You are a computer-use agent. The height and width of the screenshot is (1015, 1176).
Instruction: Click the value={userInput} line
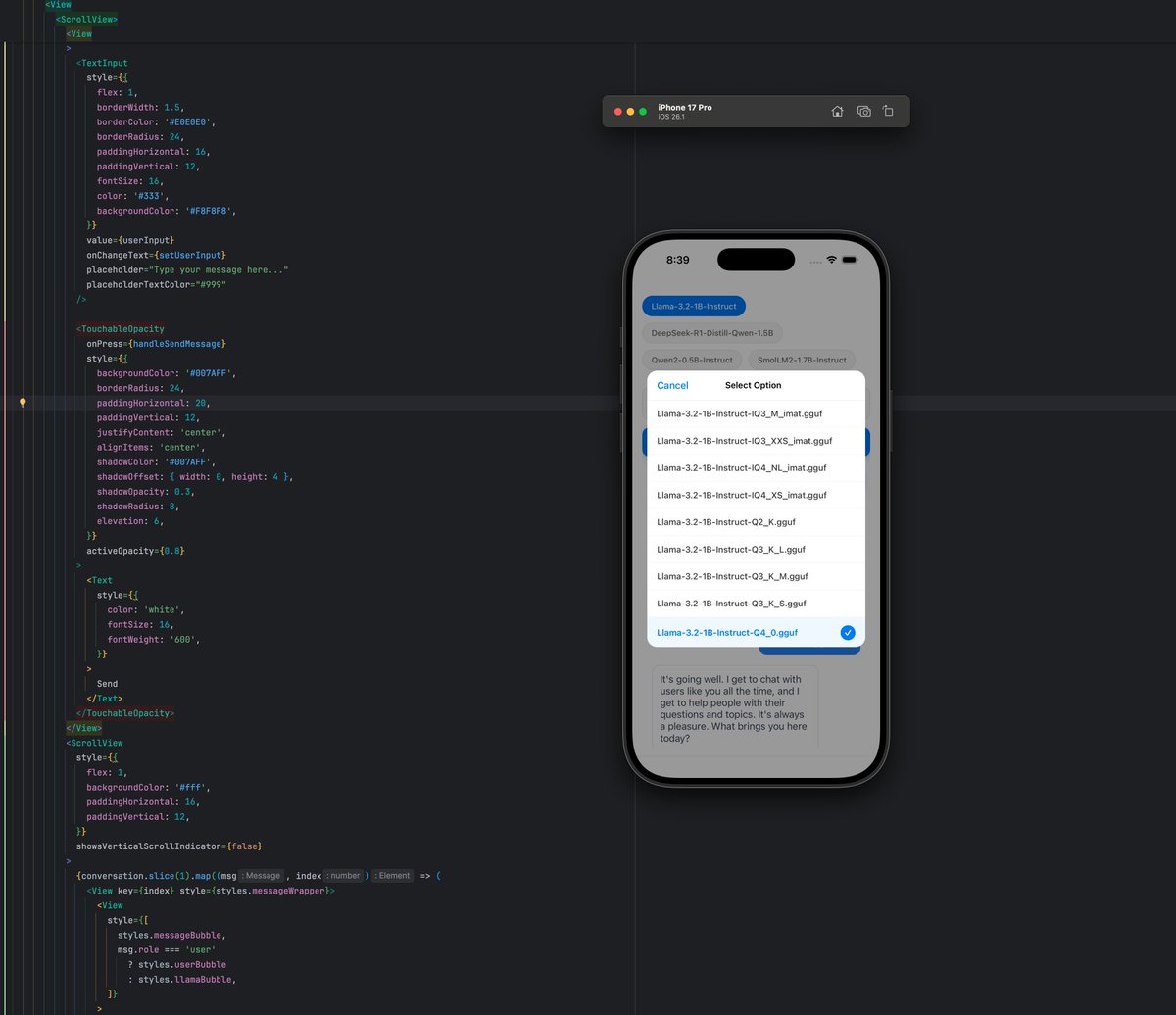(130, 240)
